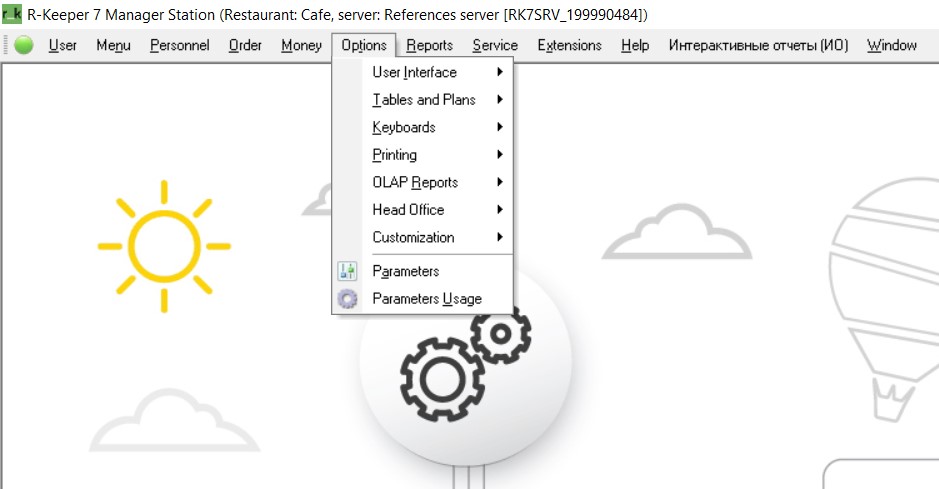Expand arrow beside Tables and Plans

point(499,99)
